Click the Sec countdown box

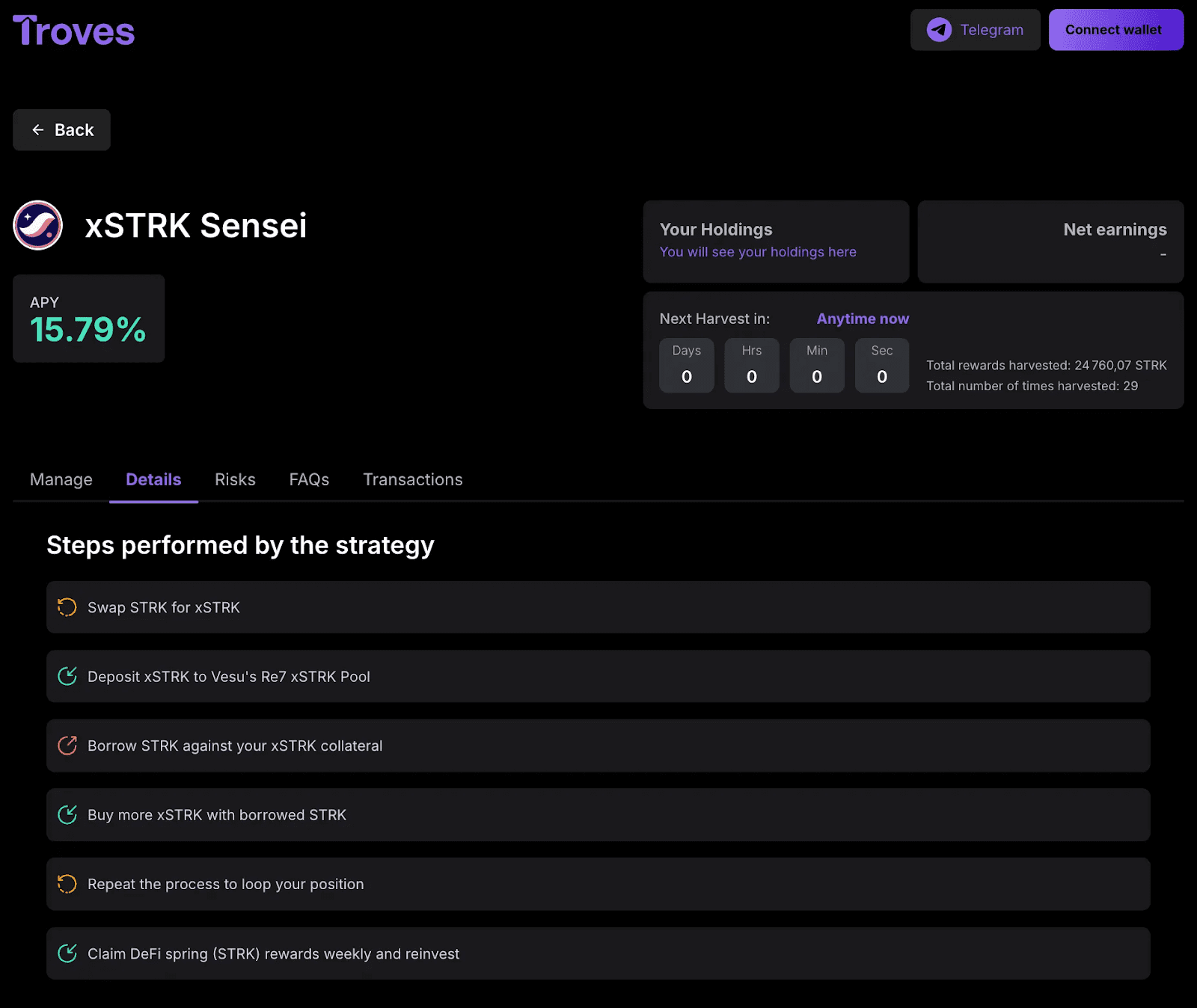click(x=882, y=366)
